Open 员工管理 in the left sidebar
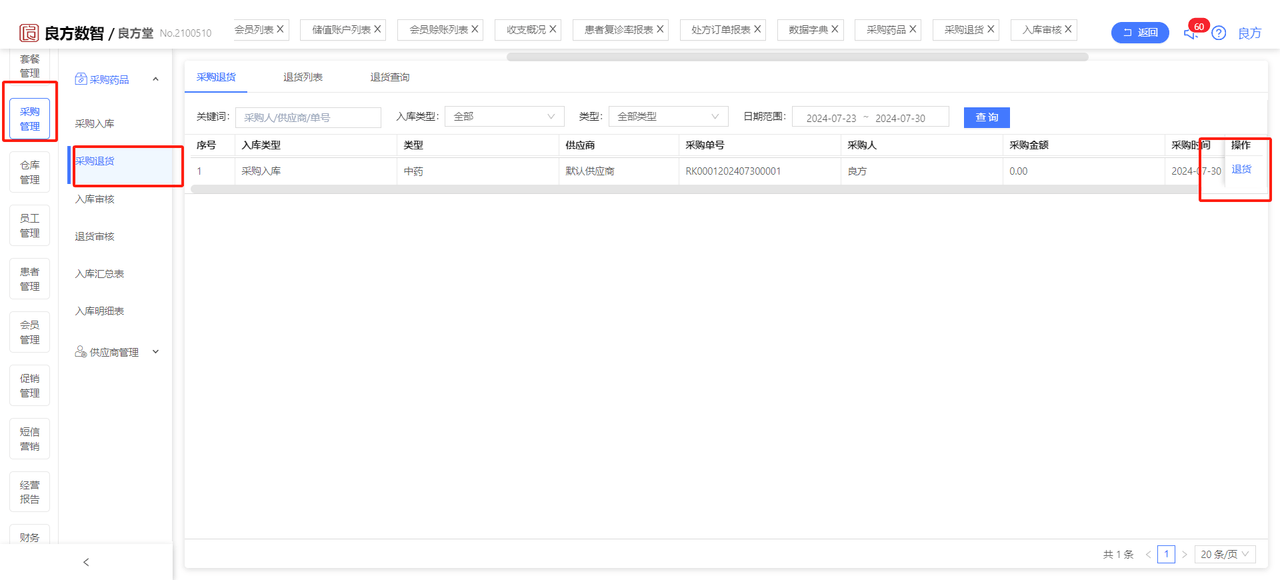This screenshot has width=1280, height=580. tap(30, 225)
